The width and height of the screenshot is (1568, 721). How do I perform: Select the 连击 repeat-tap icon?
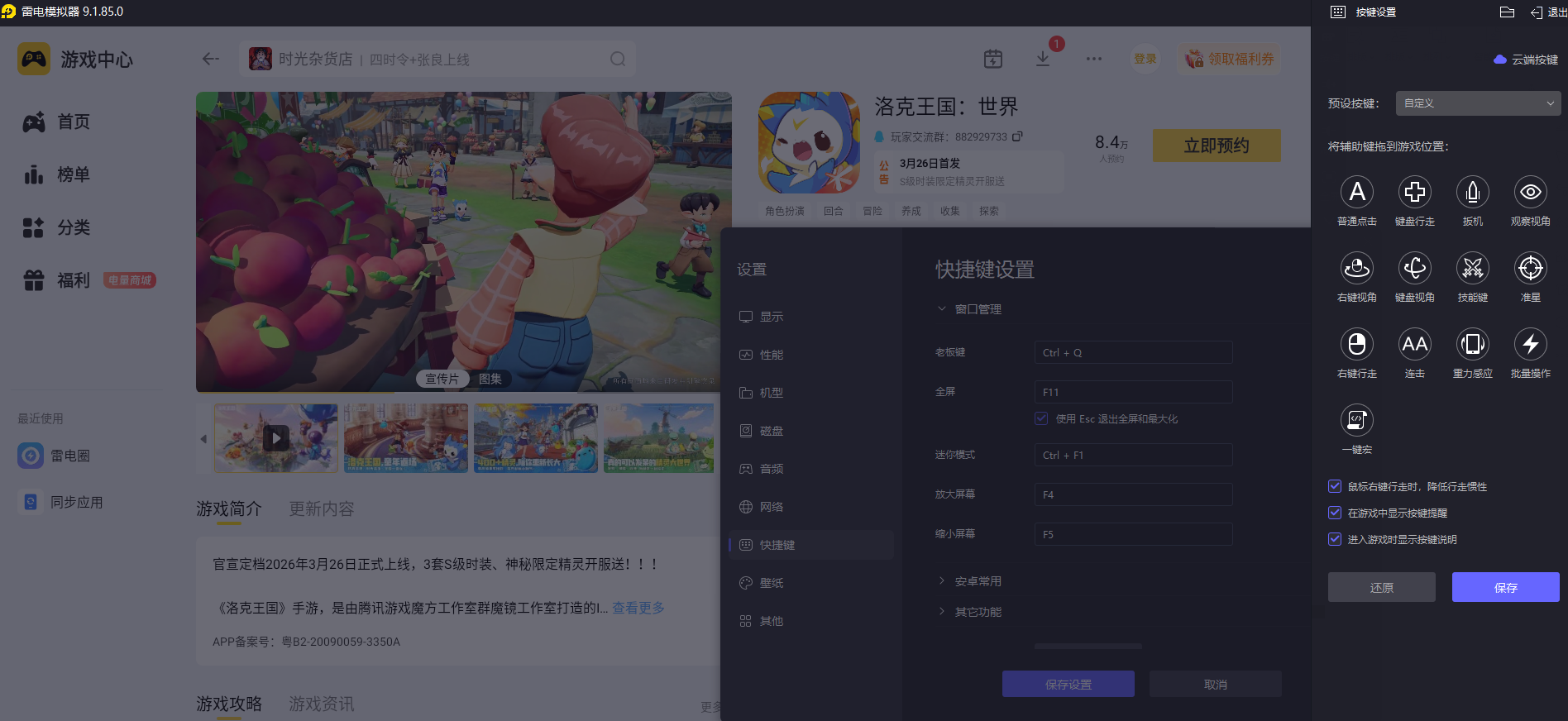pos(1415,344)
